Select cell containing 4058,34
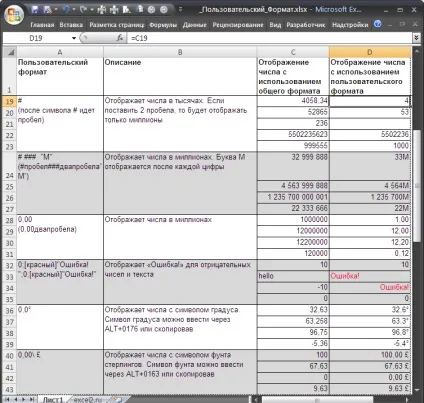424x403 pixels. coord(293,101)
